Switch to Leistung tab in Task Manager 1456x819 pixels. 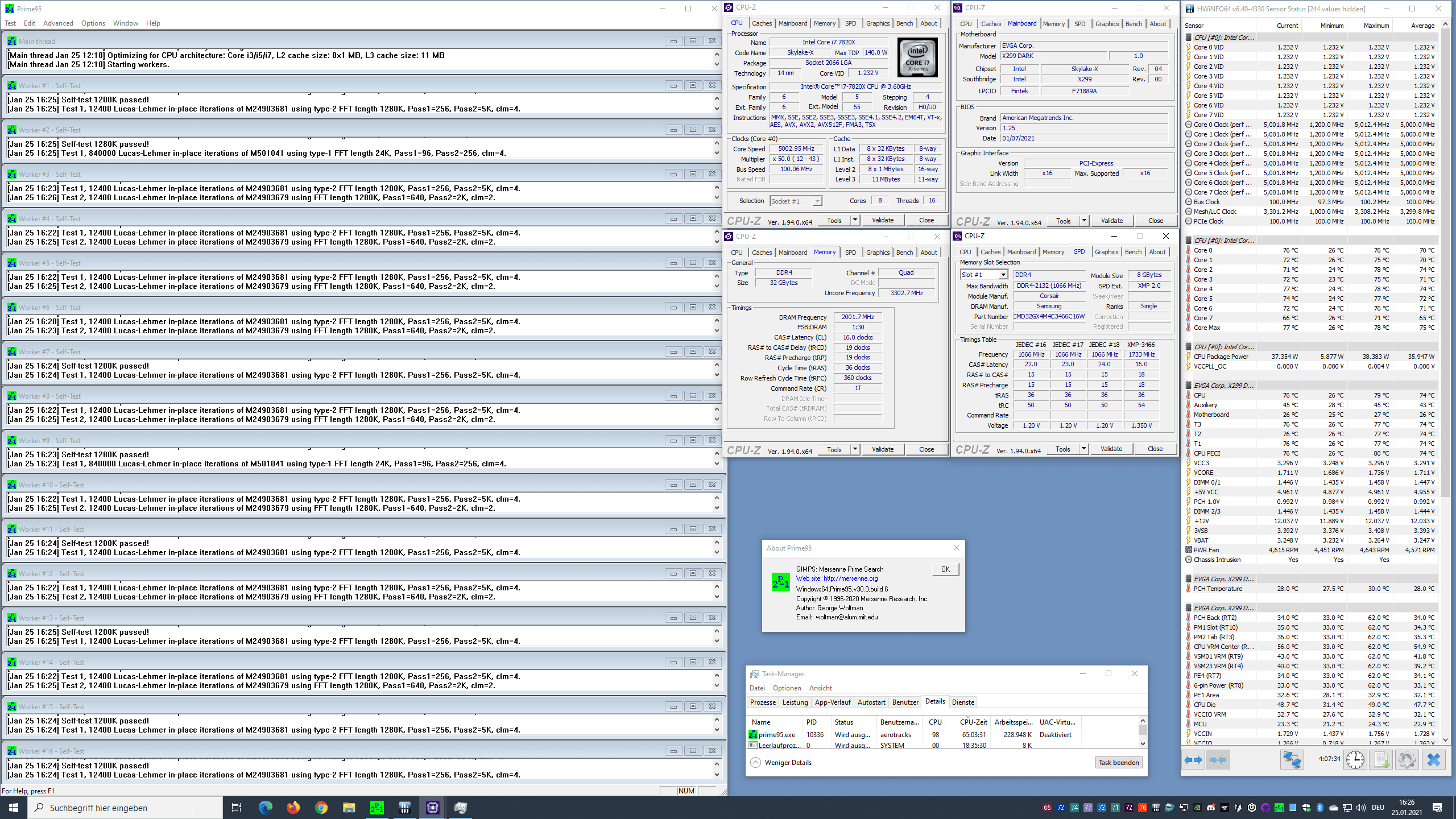(795, 702)
